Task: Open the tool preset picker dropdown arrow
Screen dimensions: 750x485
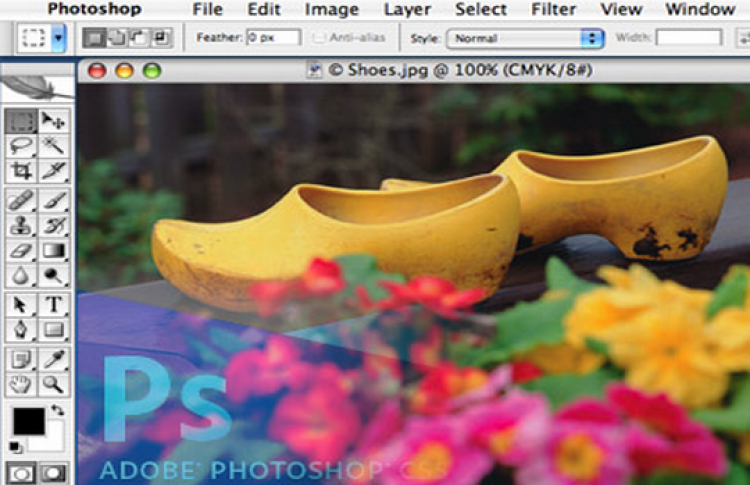Action: (58, 38)
